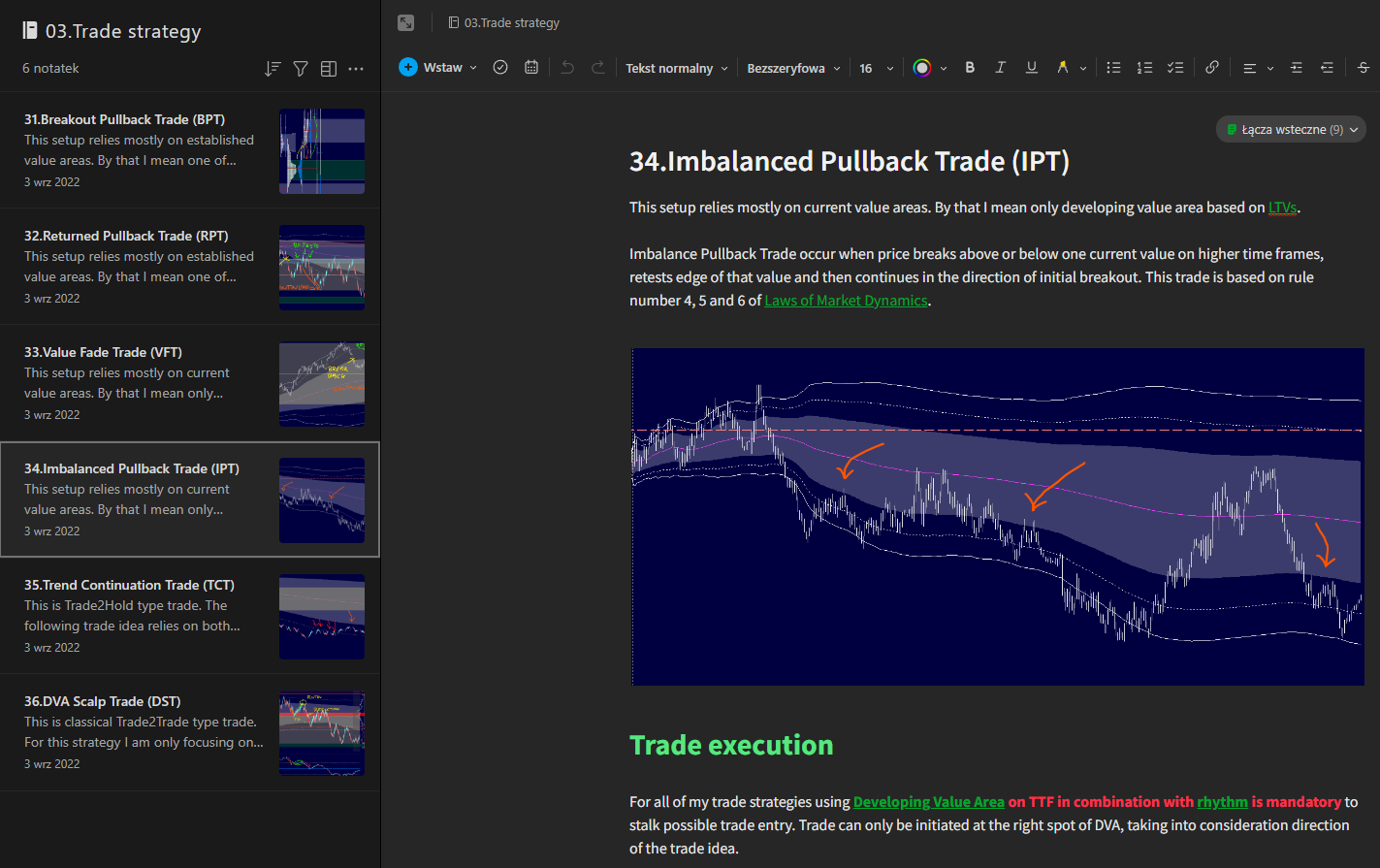Insert a task with the checkmark circle icon

click(500, 68)
